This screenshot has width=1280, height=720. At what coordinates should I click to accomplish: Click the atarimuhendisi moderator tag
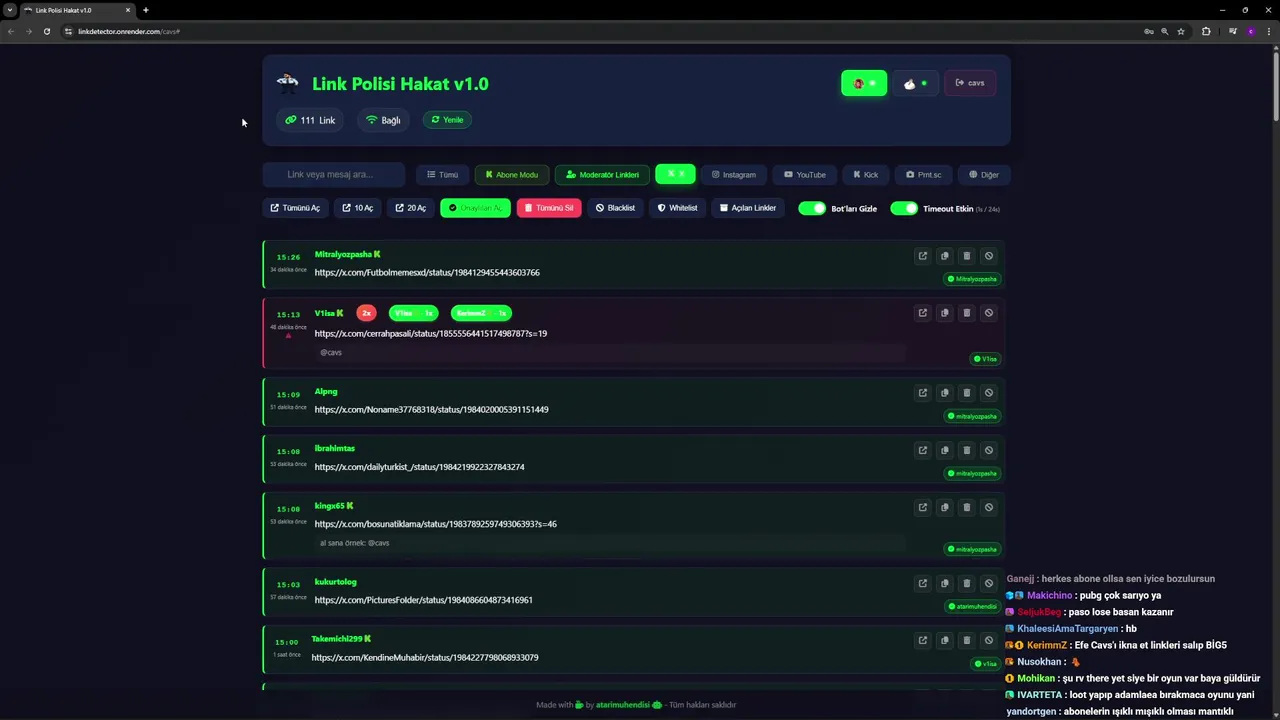click(x=971, y=606)
